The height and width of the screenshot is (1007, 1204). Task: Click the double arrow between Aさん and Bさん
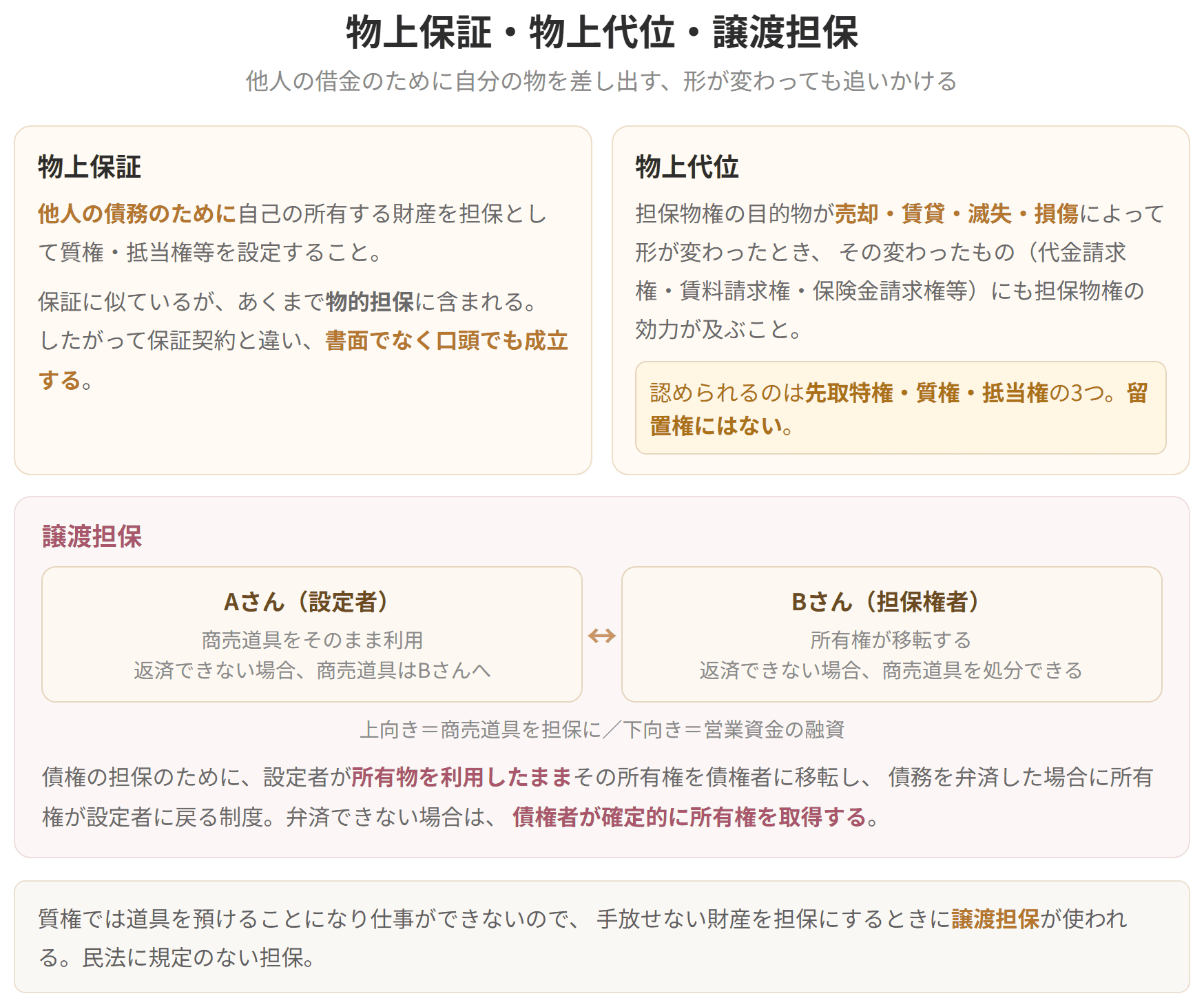pyautogui.click(x=602, y=635)
